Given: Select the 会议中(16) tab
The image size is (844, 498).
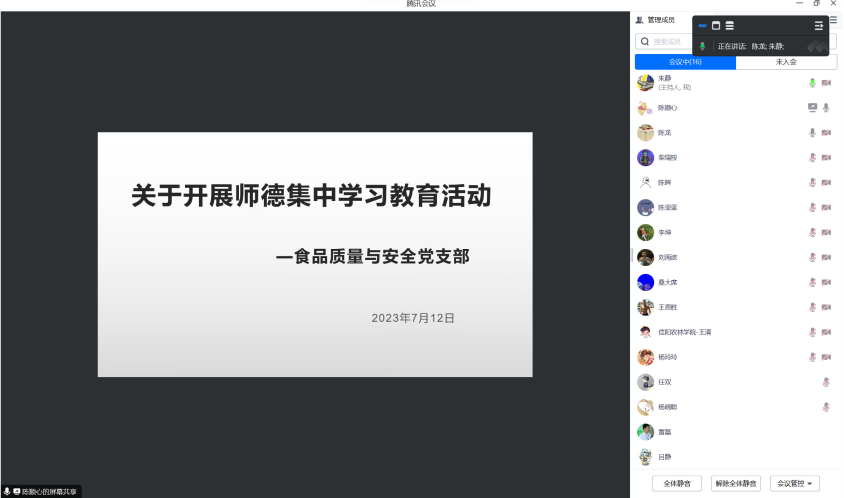Looking at the screenshot, I should click(685, 62).
